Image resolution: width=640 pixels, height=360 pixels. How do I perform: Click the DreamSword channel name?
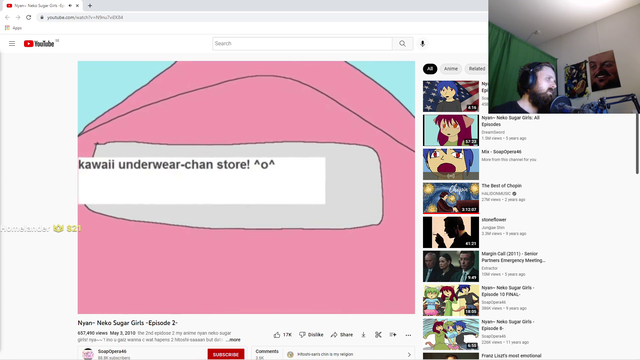[493, 132]
